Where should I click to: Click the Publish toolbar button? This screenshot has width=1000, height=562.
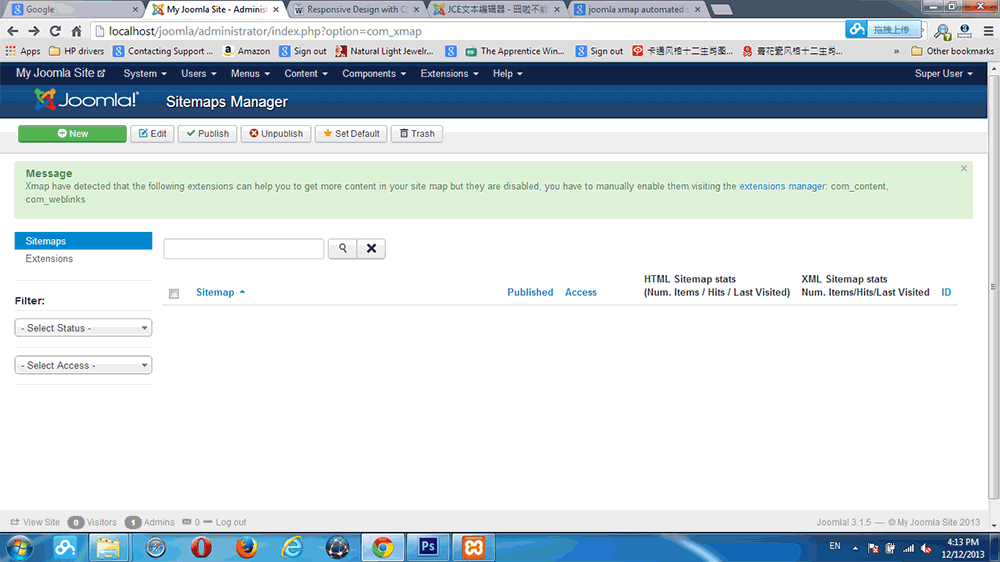207,133
